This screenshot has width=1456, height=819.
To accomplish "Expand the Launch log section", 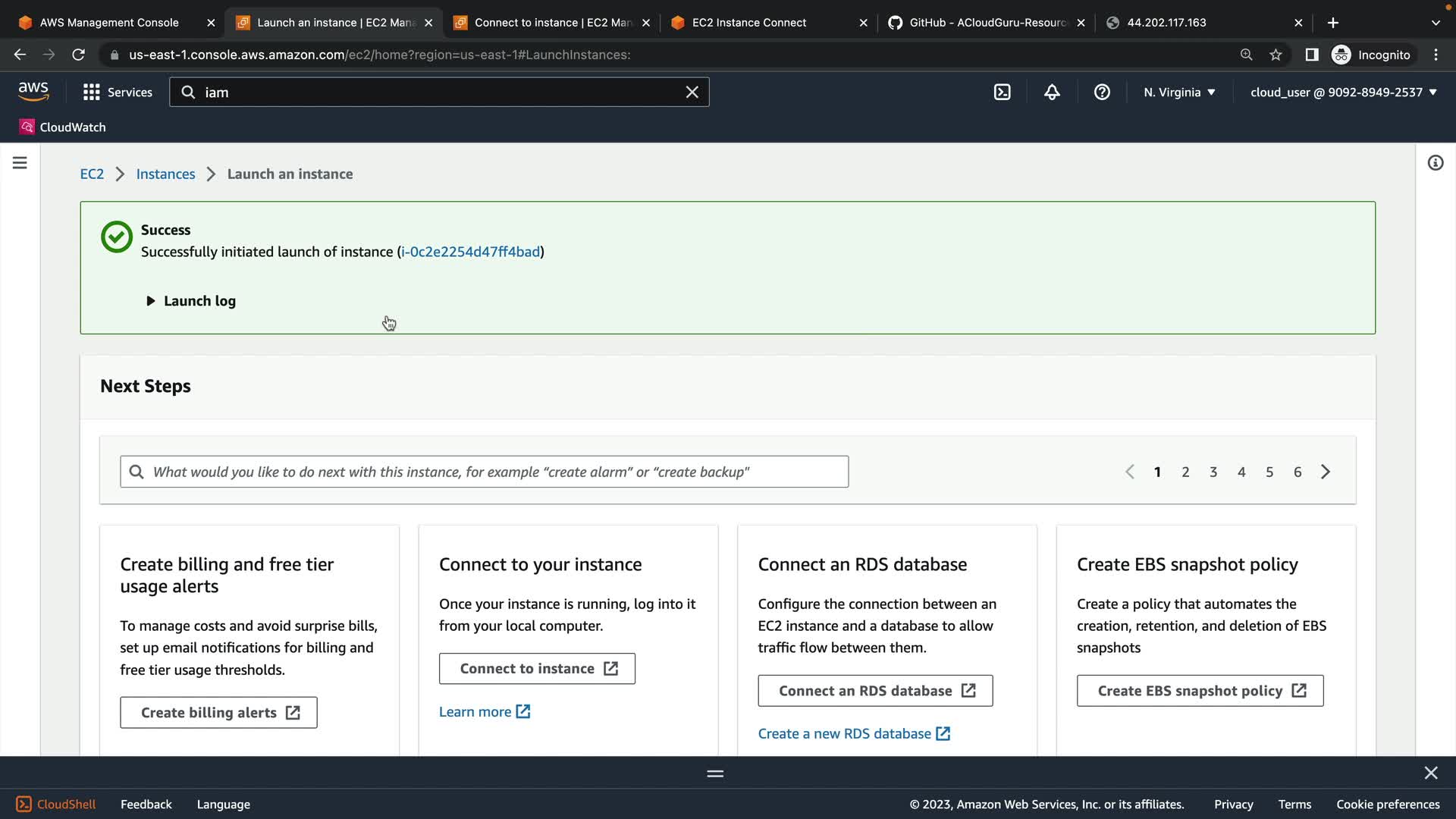I will 191,301.
